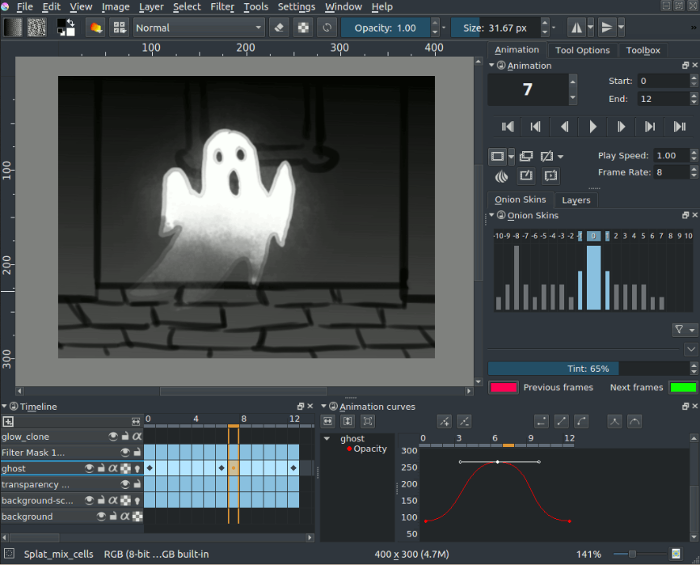The width and height of the screenshot is (700, 565).
Task: Open the gradient swatch in toolbar
Action: pyautogui.click(x=13, y=28)
